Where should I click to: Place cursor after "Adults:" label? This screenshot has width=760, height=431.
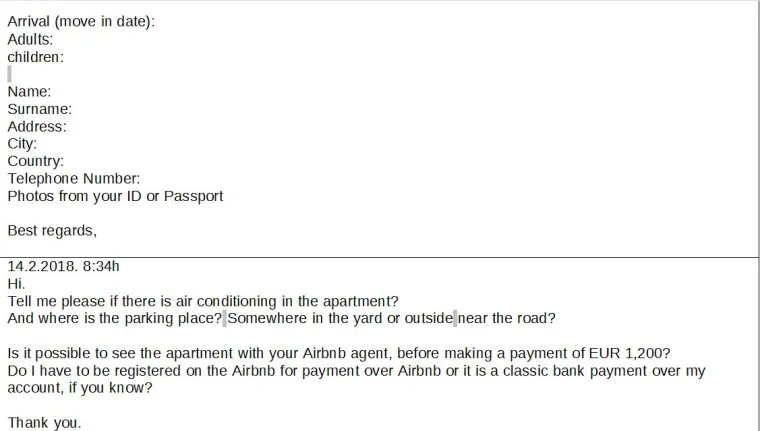point(55,40)
